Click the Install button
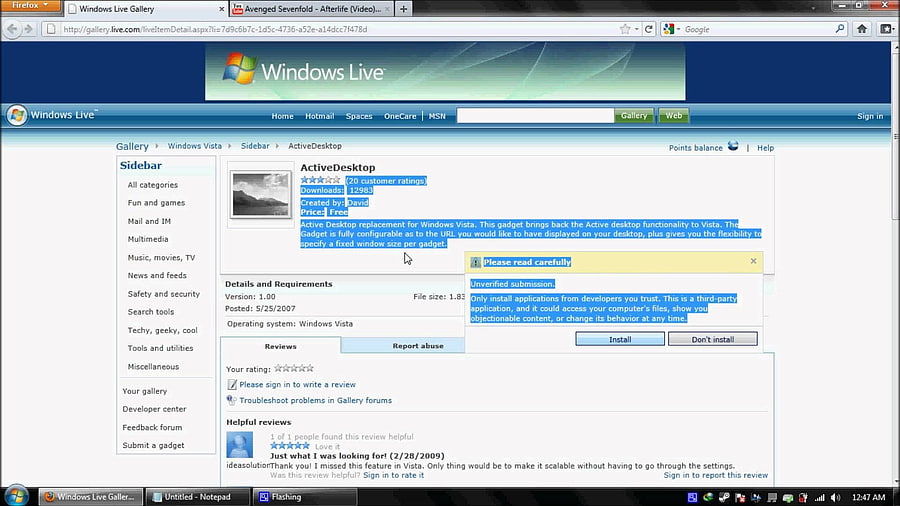900x506 pixels. [620, 339]
